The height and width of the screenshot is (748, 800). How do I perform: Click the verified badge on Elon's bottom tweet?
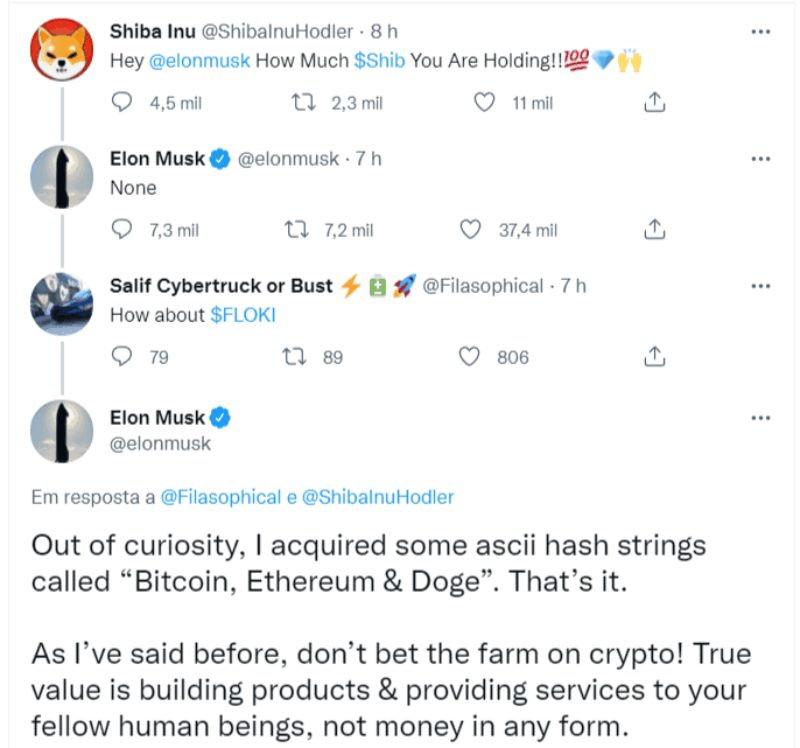pyautogui.click(x=218, y=417)
